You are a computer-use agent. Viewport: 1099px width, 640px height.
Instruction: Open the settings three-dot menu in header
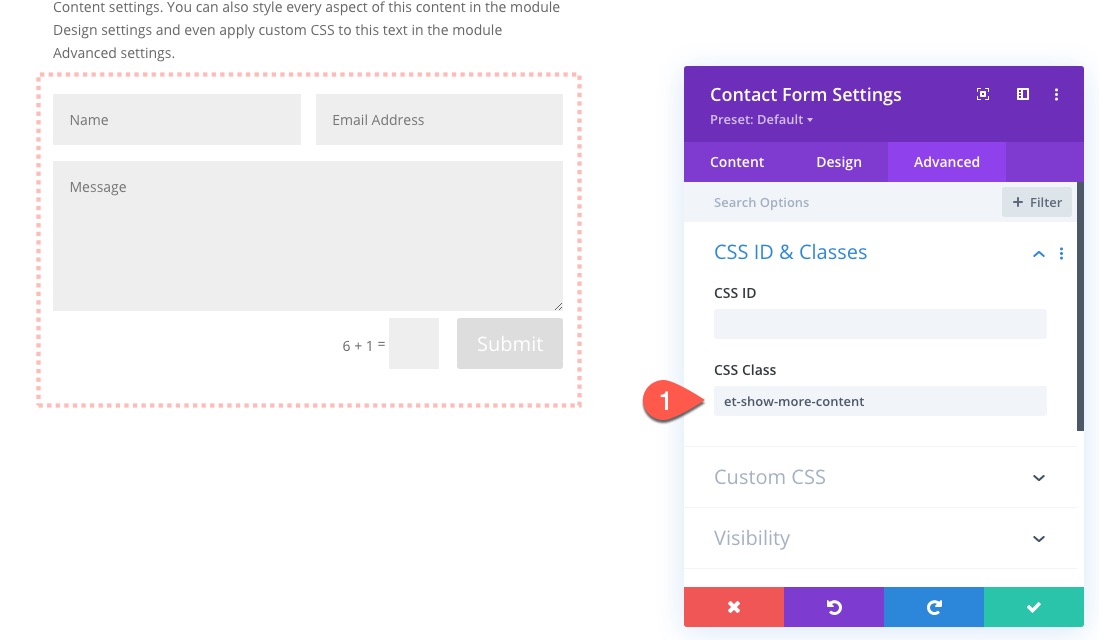[1056, 94]
